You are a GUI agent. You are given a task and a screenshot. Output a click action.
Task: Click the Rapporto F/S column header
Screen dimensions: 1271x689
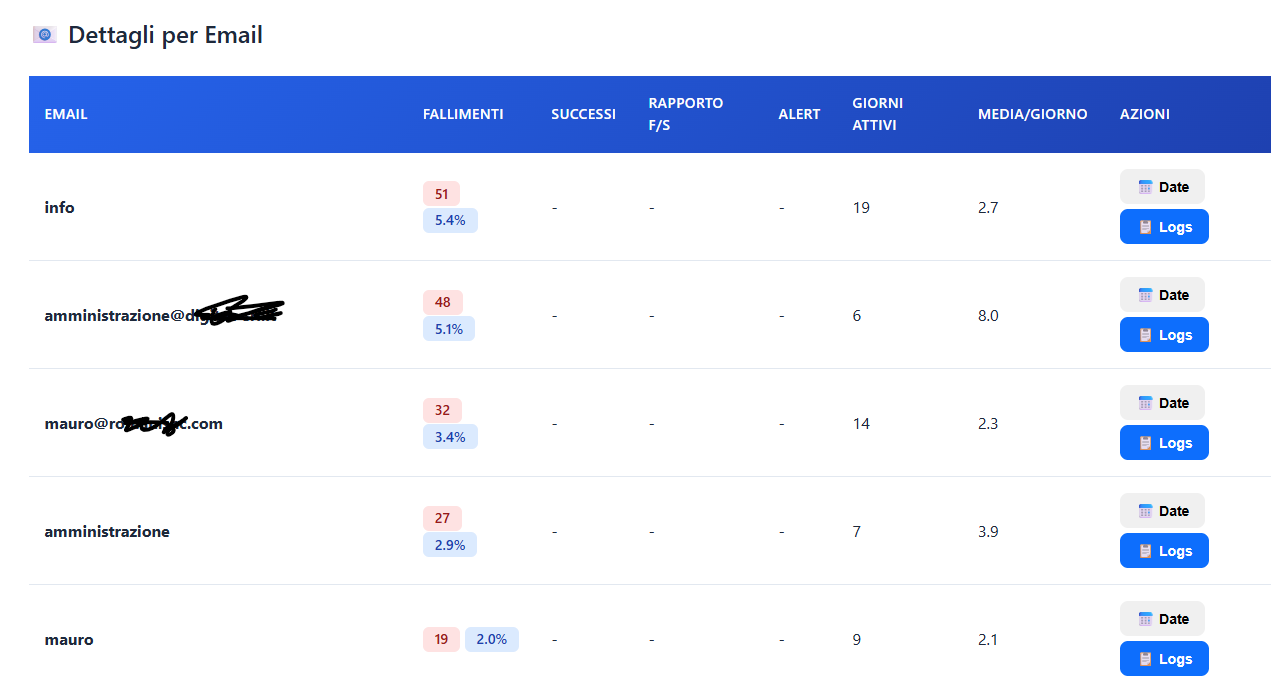tap(685, 114)
